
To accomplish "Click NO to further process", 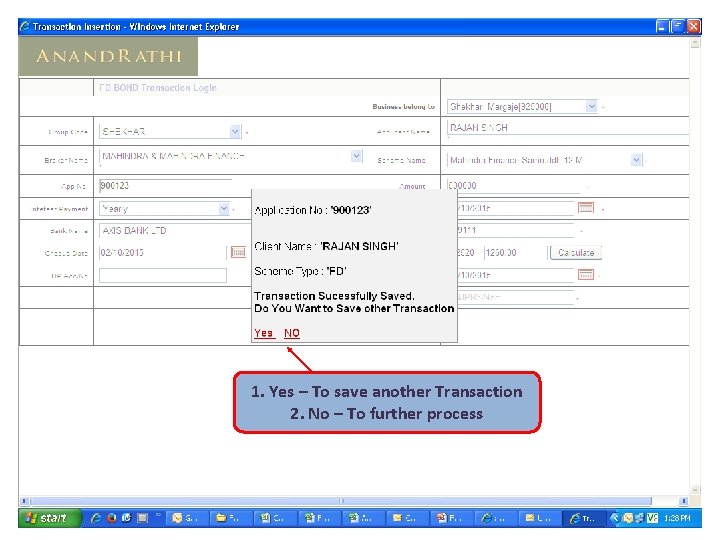I will (292, 333).
